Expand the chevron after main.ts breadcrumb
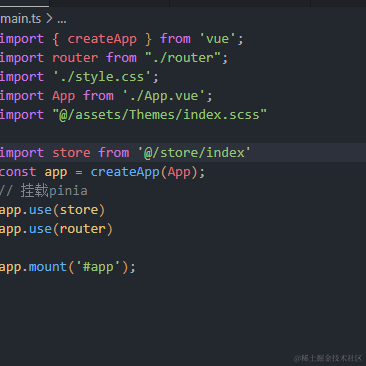 (x=49, y=19)
